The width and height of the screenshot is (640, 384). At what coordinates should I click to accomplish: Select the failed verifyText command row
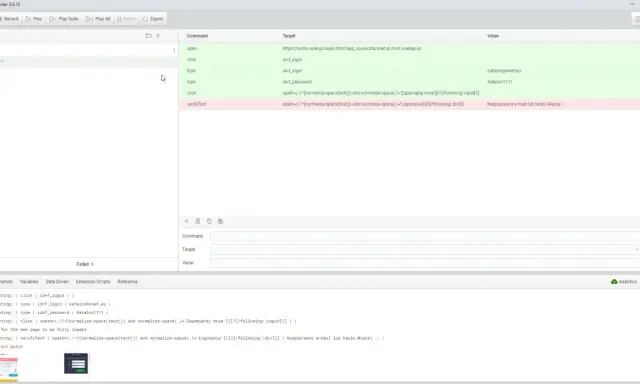(409, 104)
